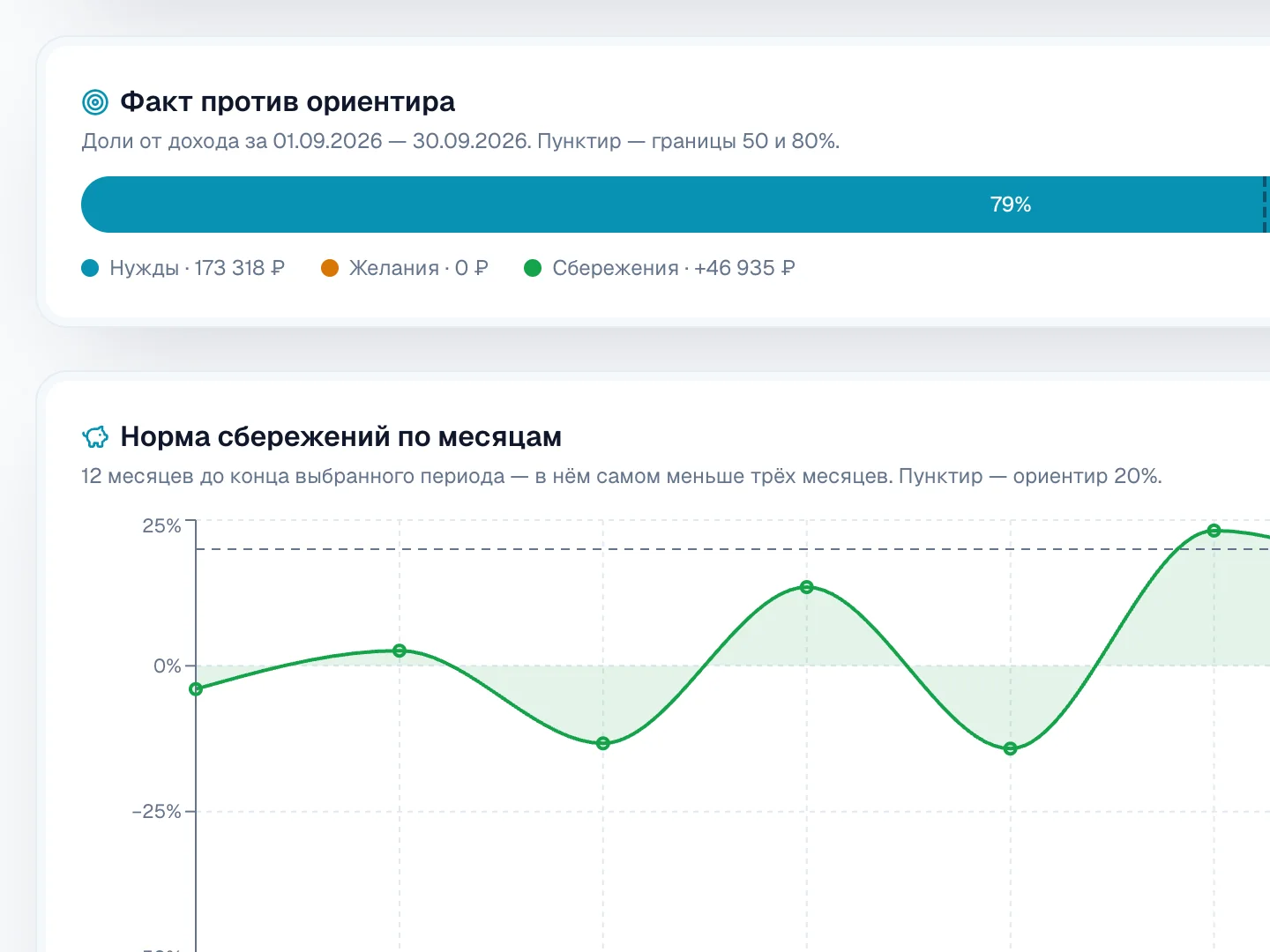1270x952 pixels.
Task: Click the "0%" y-axis label
Action: 168,666
